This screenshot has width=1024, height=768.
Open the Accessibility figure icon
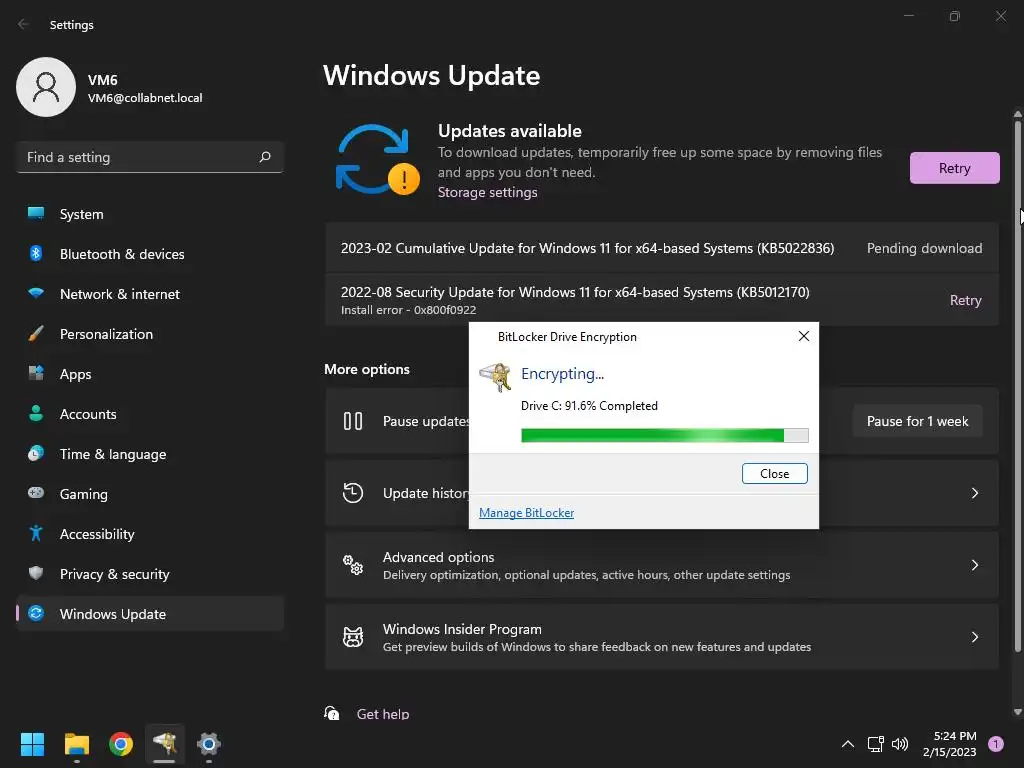click(36, 534)
